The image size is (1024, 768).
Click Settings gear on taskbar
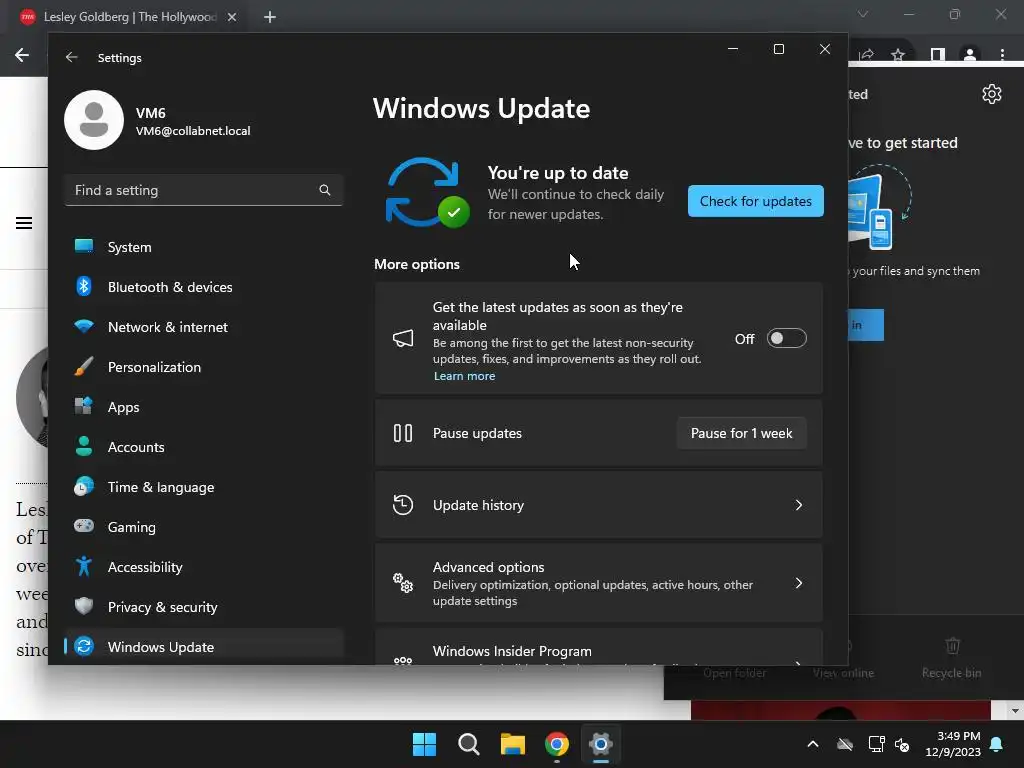[x=601, y=744]
